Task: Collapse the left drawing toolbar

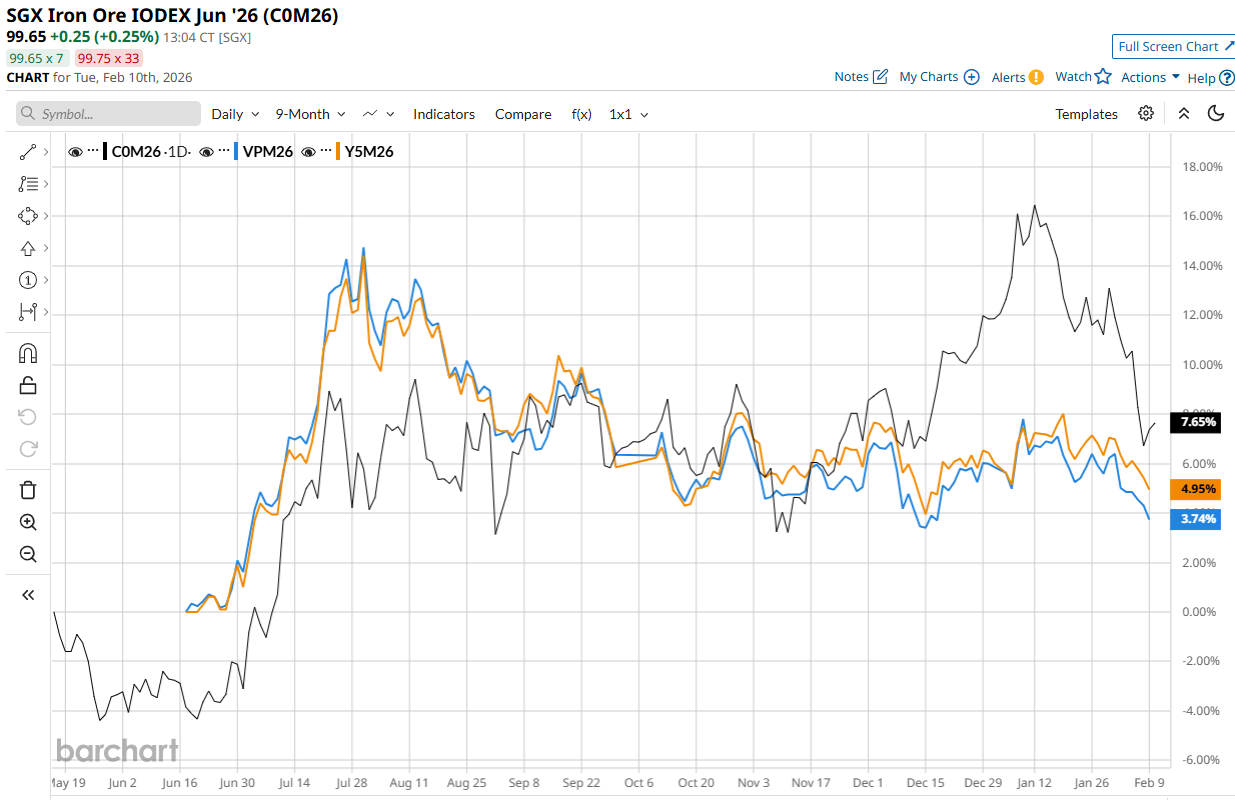Action: pyautogui.click(x=28, y=595)
